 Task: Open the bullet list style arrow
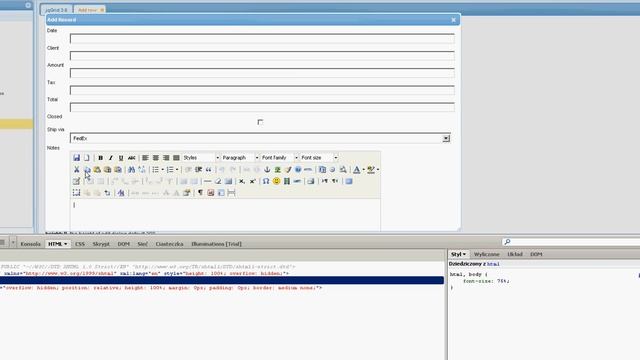pyautogui.click(x=162, y=169)
